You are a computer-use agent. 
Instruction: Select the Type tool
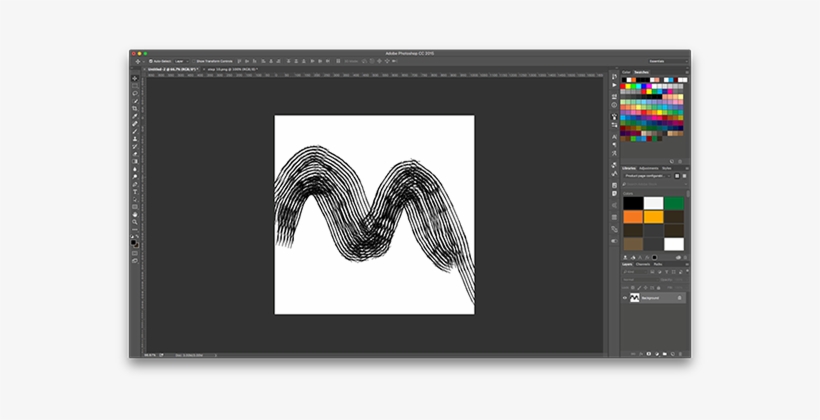[x=135, y=191]
